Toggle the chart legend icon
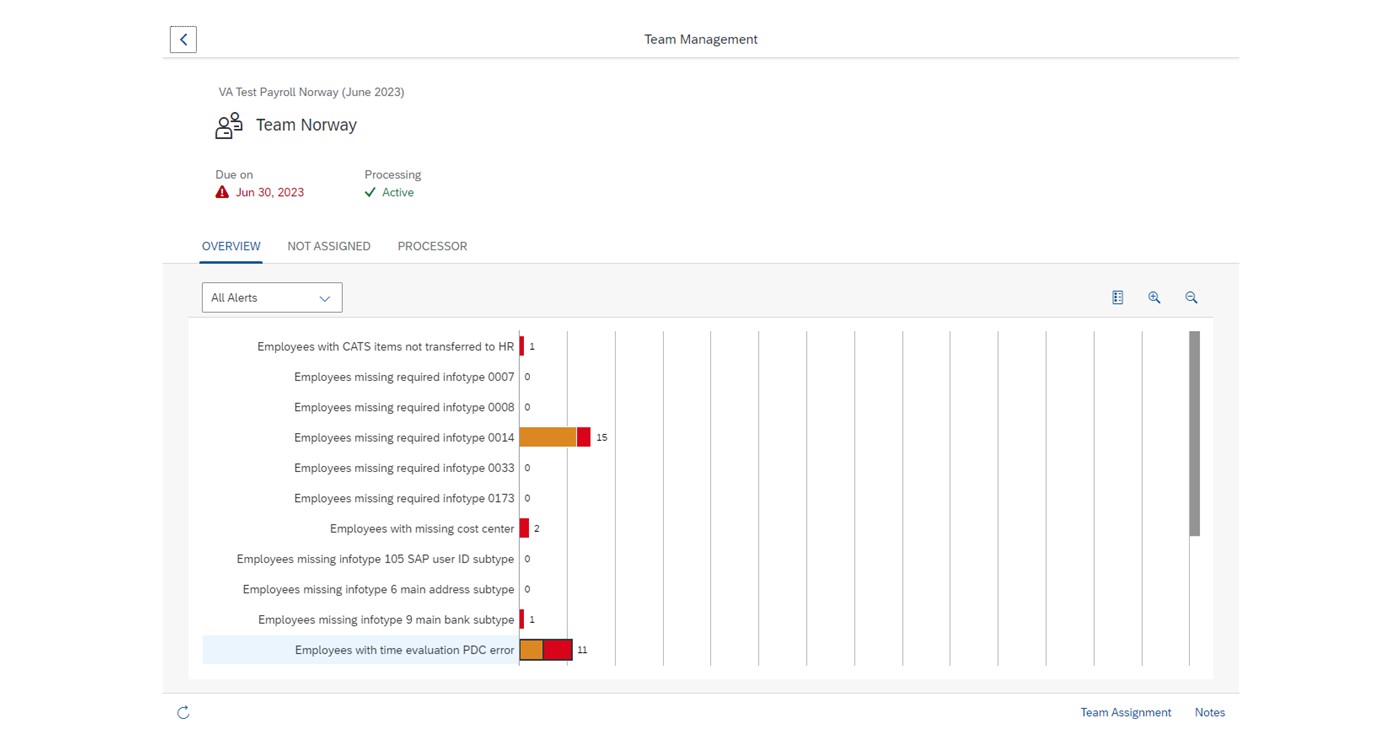This screenshot has width=1400, height=750. click(1117, 298)
